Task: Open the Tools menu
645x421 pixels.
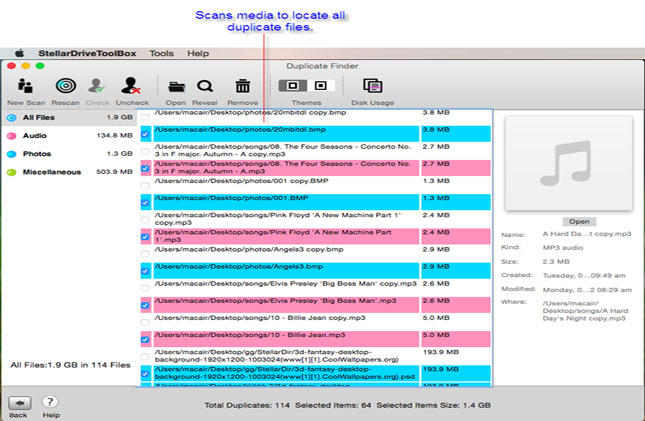Action: 161,53
